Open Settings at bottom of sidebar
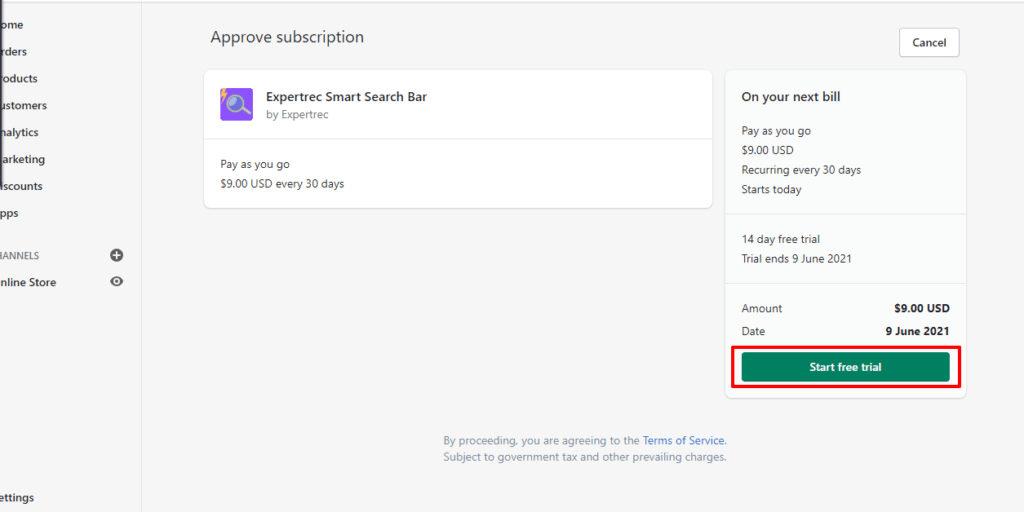The image size is (1024, 512). point(17,497)
